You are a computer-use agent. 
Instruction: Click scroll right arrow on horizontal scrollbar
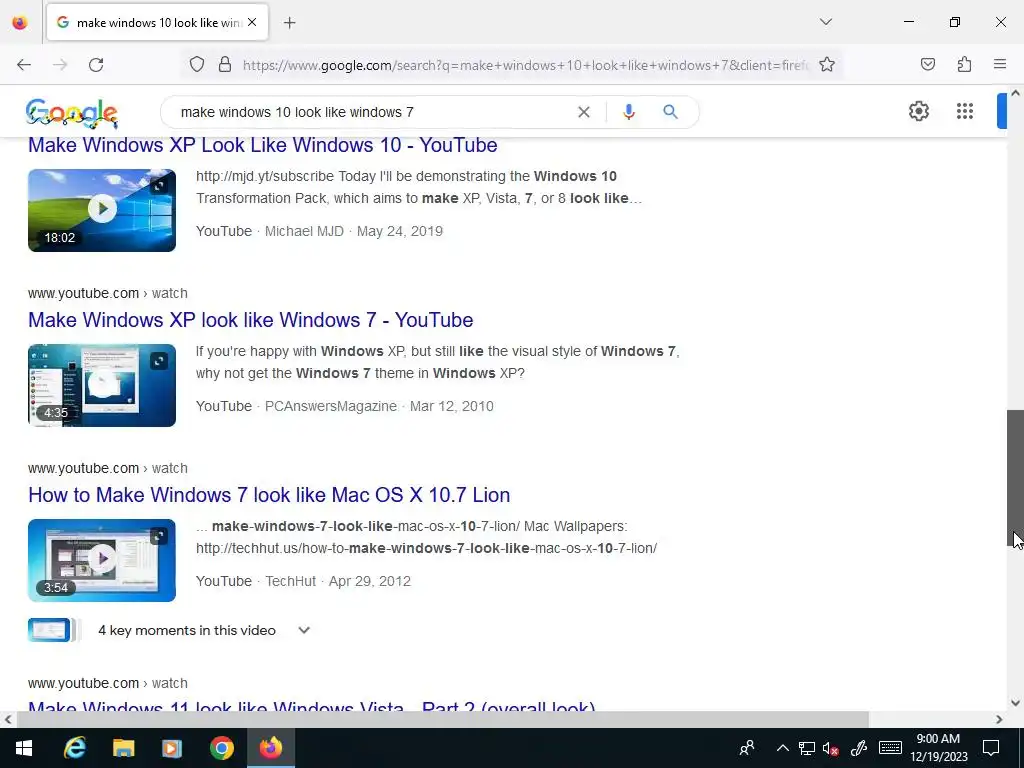click(999, 719)
